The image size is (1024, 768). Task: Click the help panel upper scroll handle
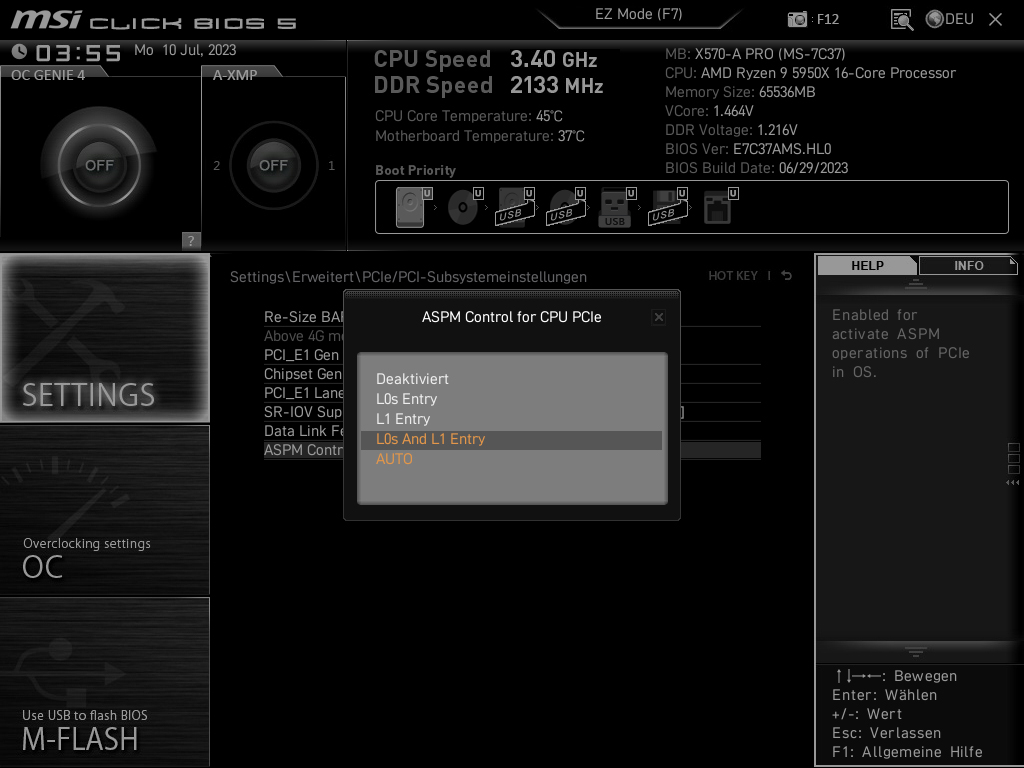coord(916,284)
